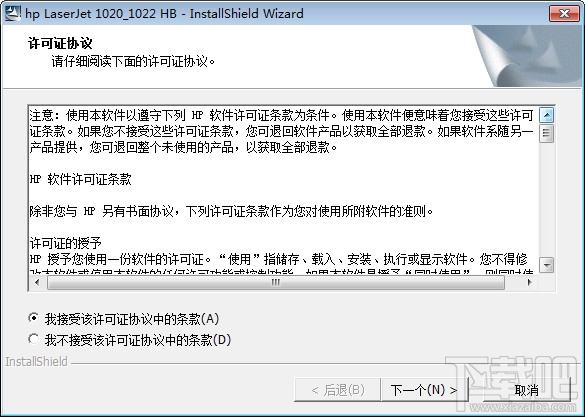
Task: Click the InstallShield label near the bottom
Action: (36, 361)
